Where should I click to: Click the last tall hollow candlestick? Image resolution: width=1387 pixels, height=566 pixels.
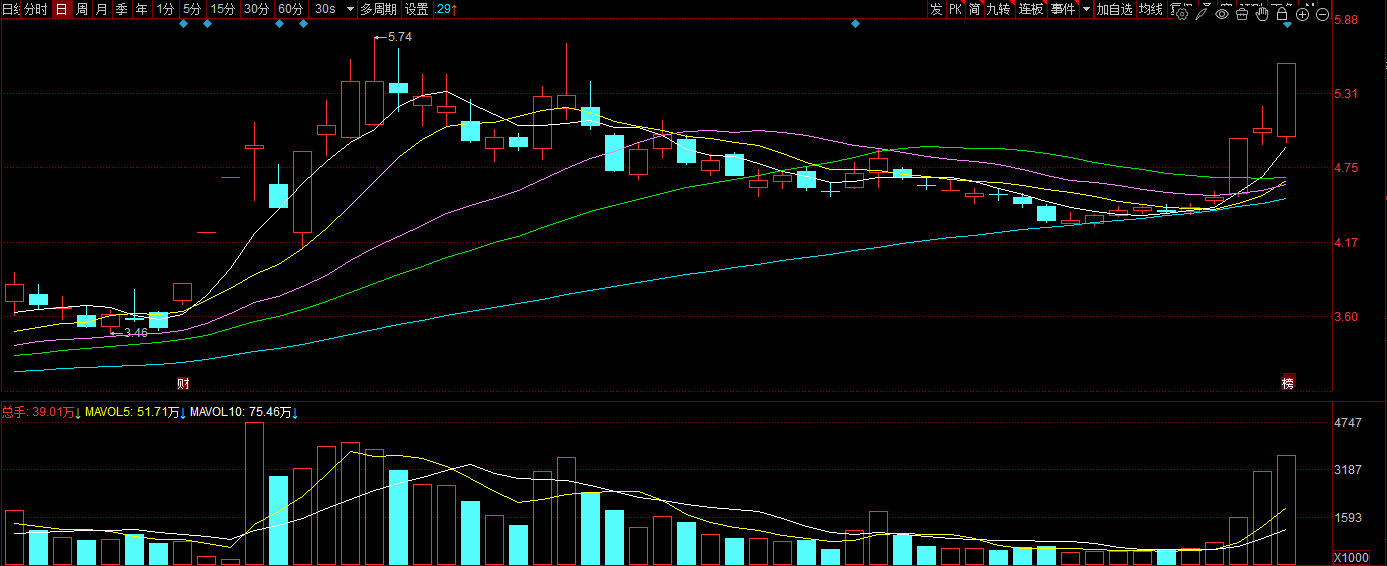pos(1286,99)
